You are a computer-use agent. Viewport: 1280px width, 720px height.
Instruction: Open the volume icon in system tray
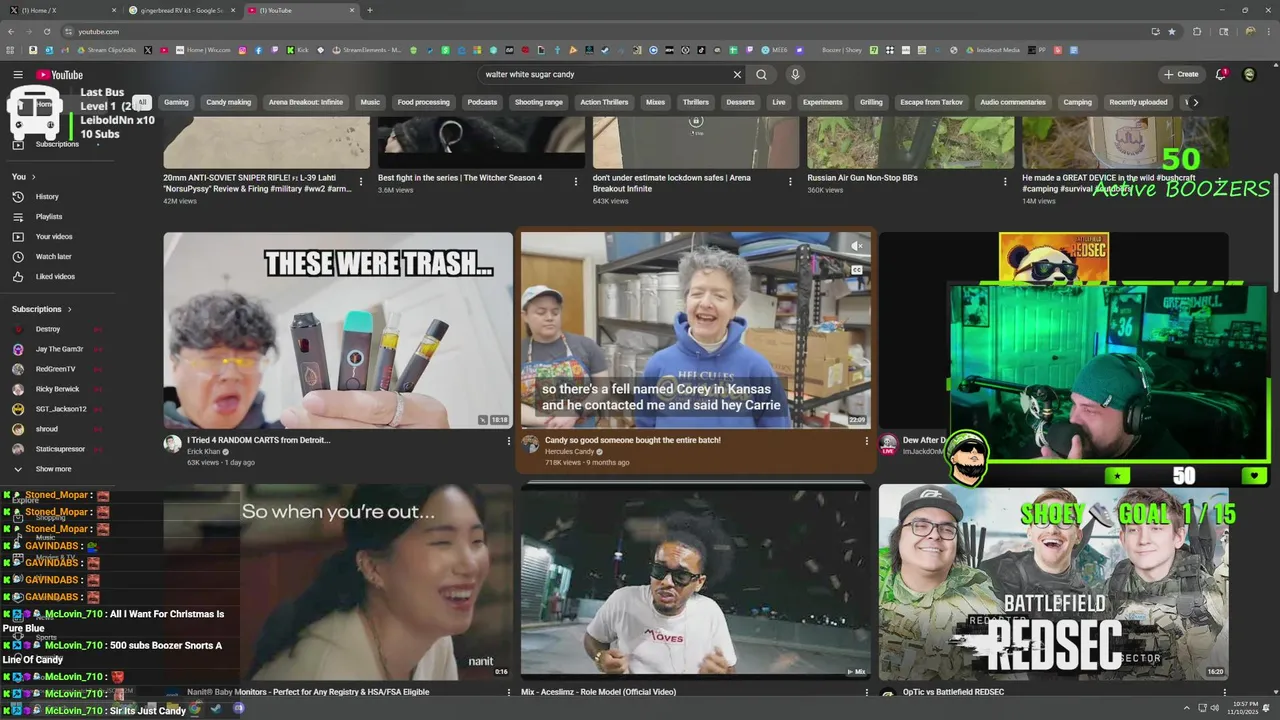pyautogui.click(x=1215, y=708)
